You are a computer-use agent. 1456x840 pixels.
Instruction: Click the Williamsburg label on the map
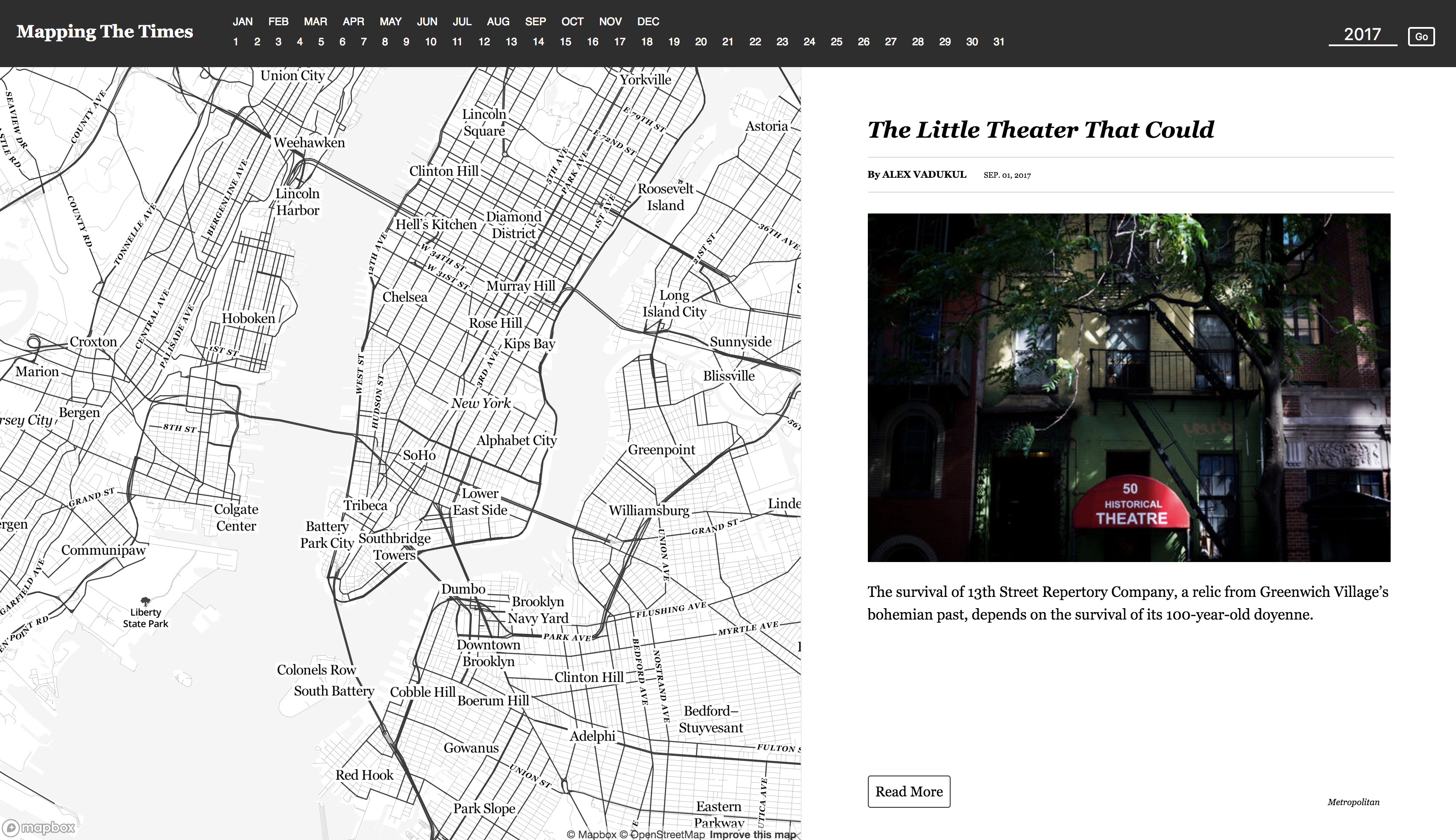pos(648,511)
